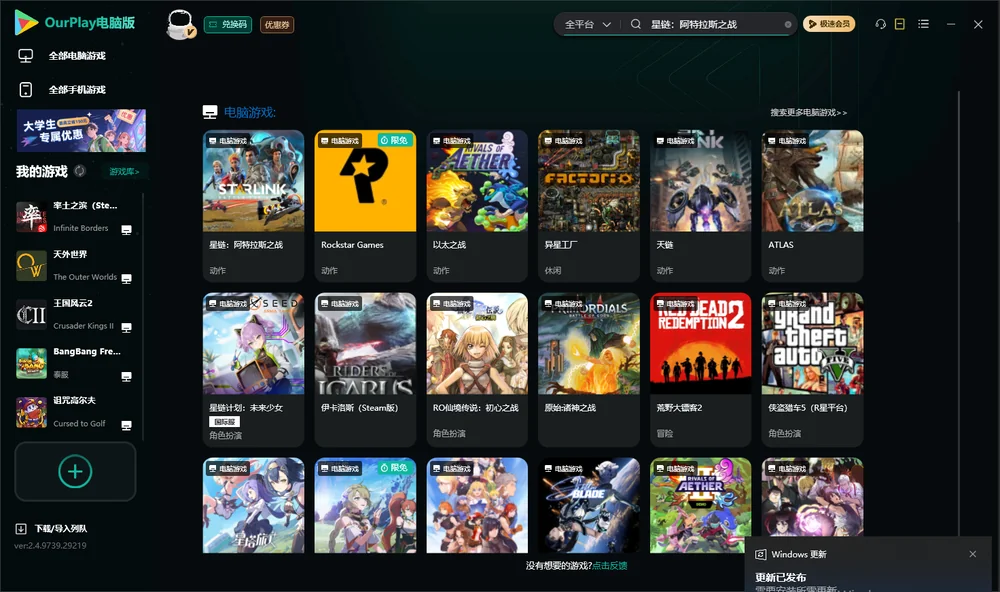Open the list menu icon in title bar
The width and height of the screenshot is (1000, 592).
pos(923,24)
